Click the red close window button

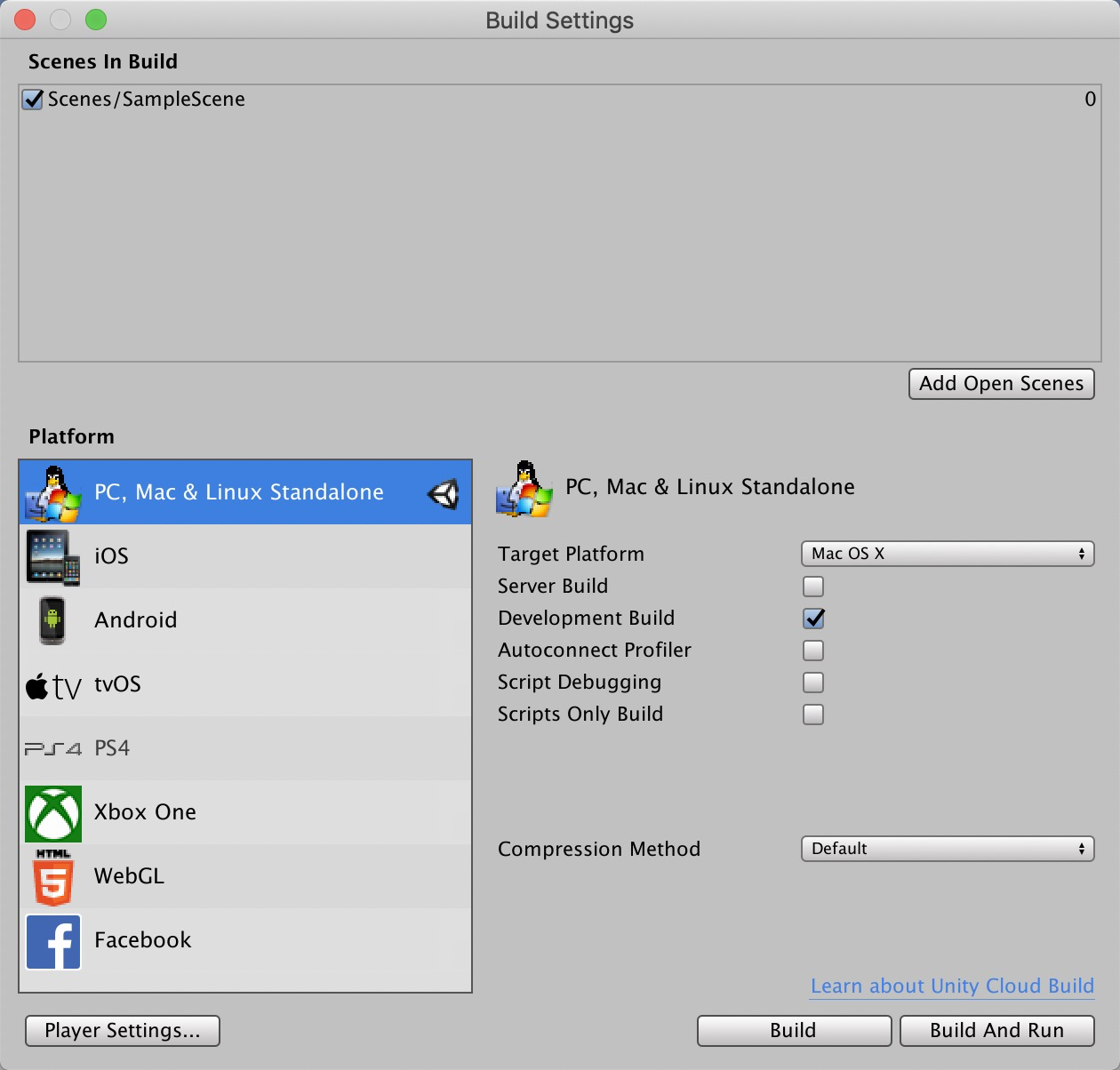click(25, 20)
